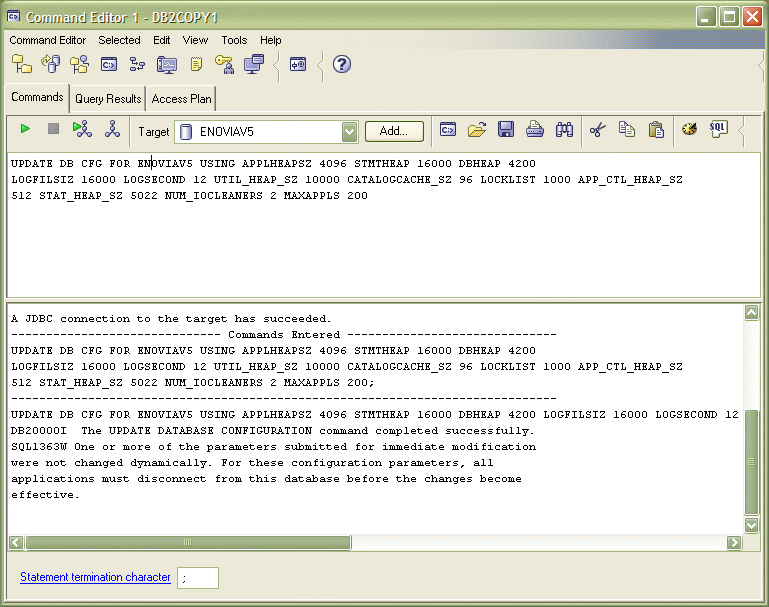
Task: Click the Add... button
Action: [x=394, y=131]
